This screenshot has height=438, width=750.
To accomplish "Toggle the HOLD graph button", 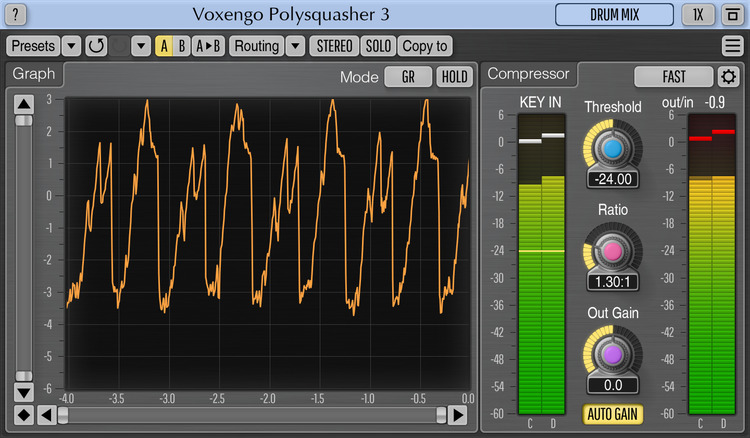I will [x=454, y=77].
